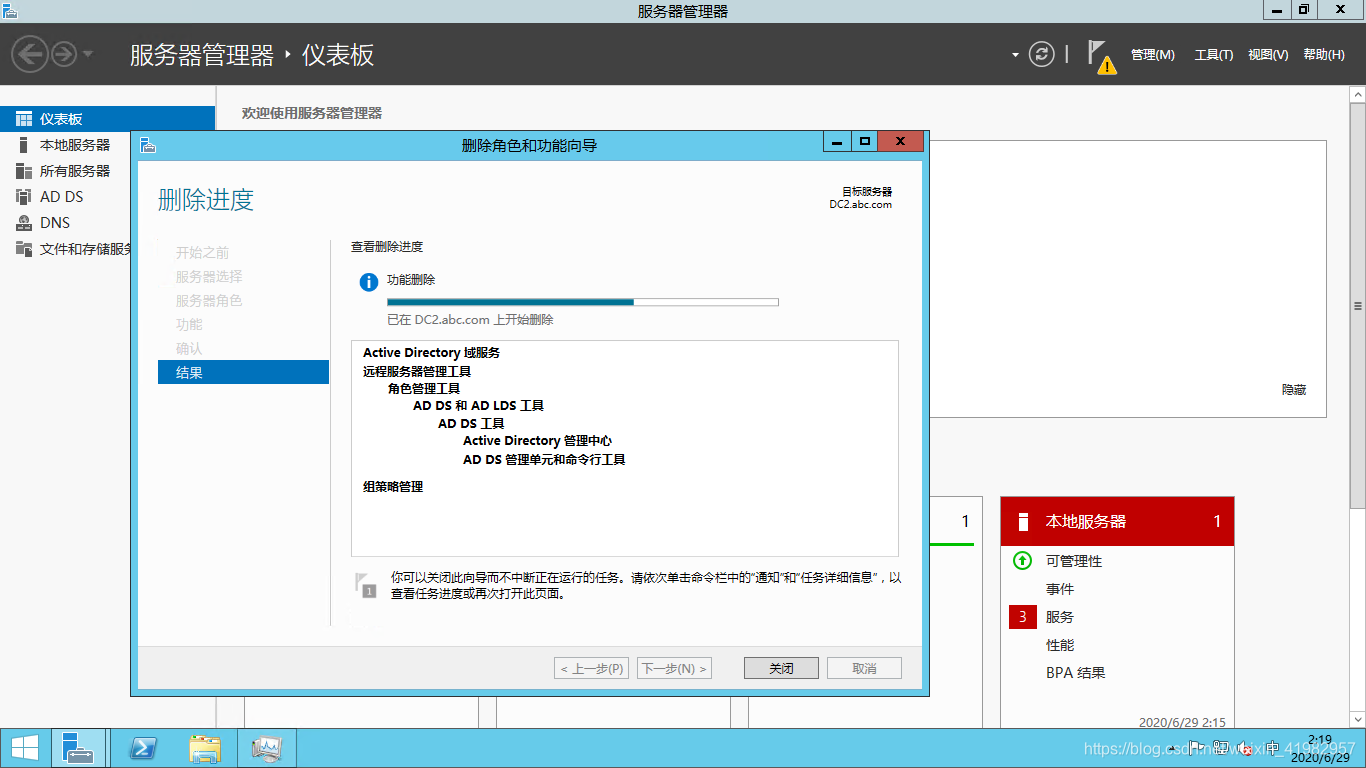Viewport: 1366px width, 768px height.
Task: Open 可管理性 in 本地服务器 tile
Action: click(1074, 561)
